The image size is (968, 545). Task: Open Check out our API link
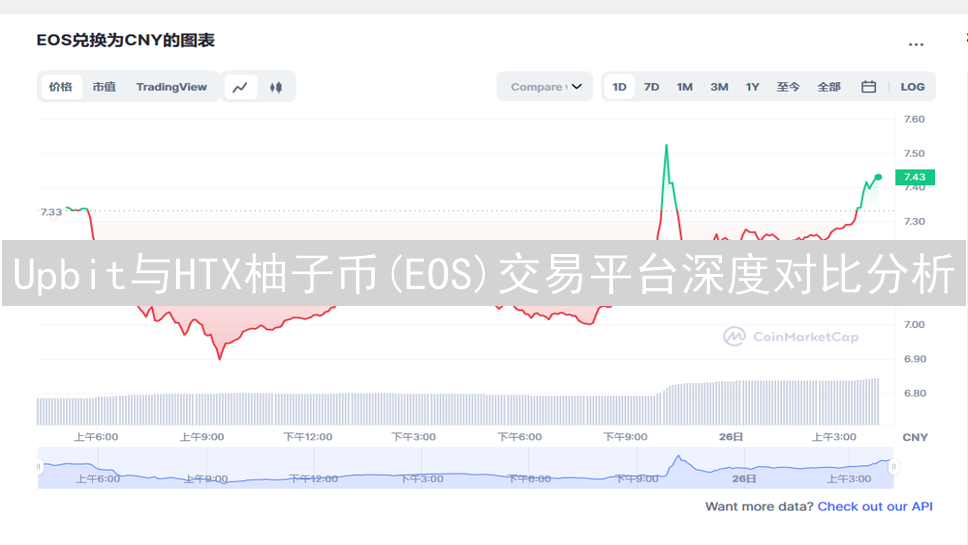[875, 506]
